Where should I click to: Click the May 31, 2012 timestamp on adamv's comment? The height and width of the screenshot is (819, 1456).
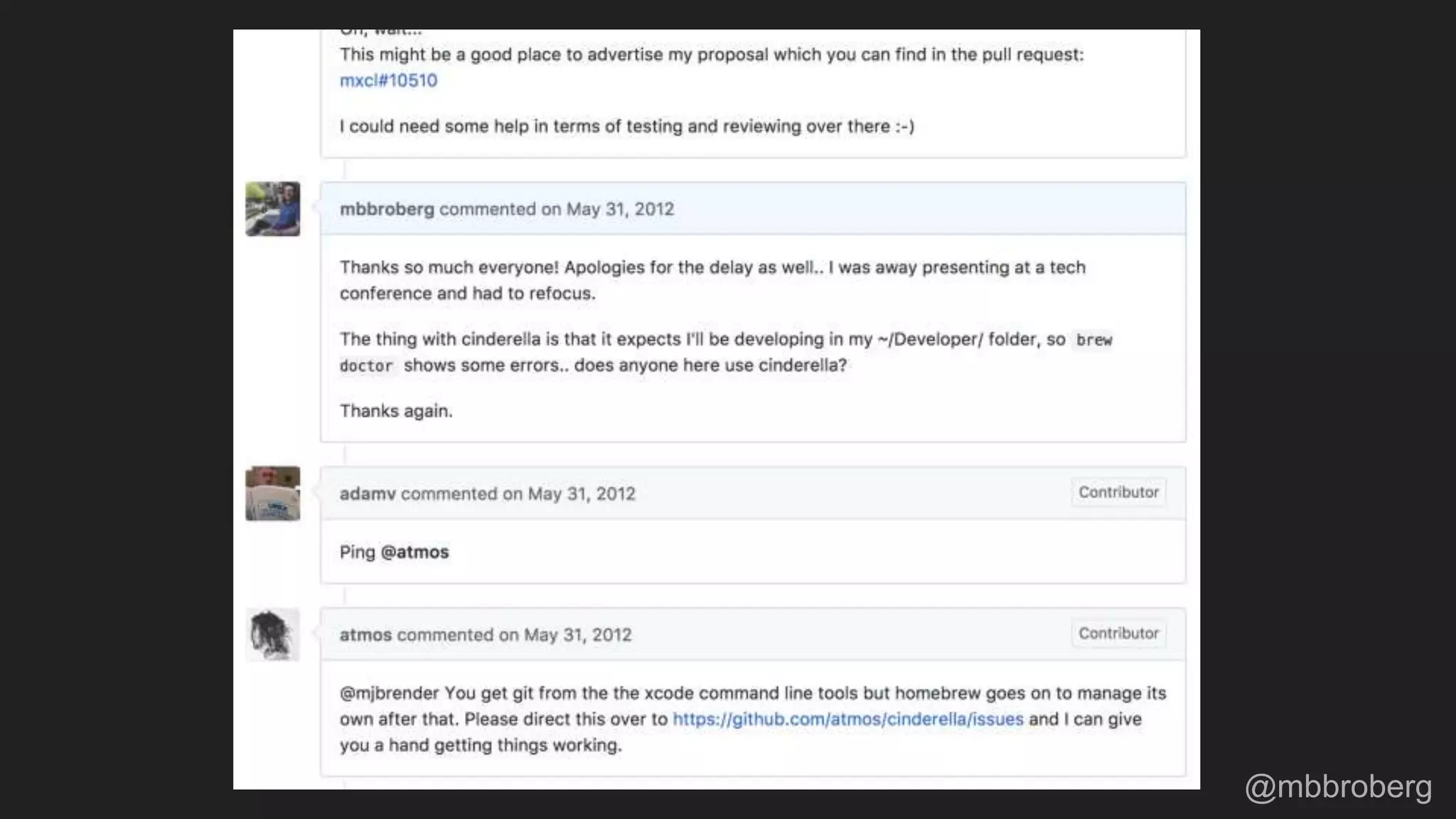tap(581, 493)
